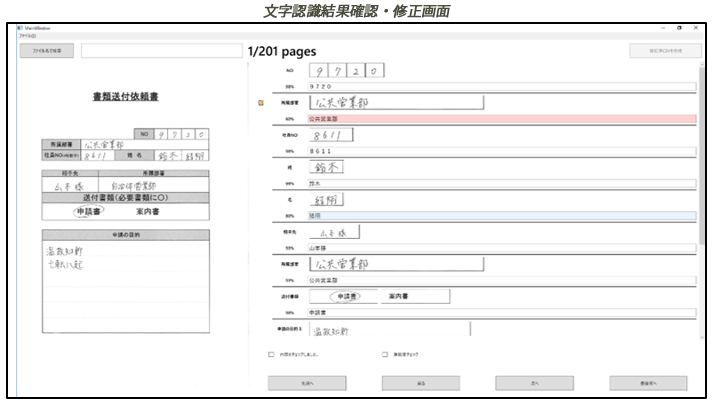This screenshot has width=714, height=400.
Task: Select the recognized 鈴木 surname text field
Action: point(502,184)
